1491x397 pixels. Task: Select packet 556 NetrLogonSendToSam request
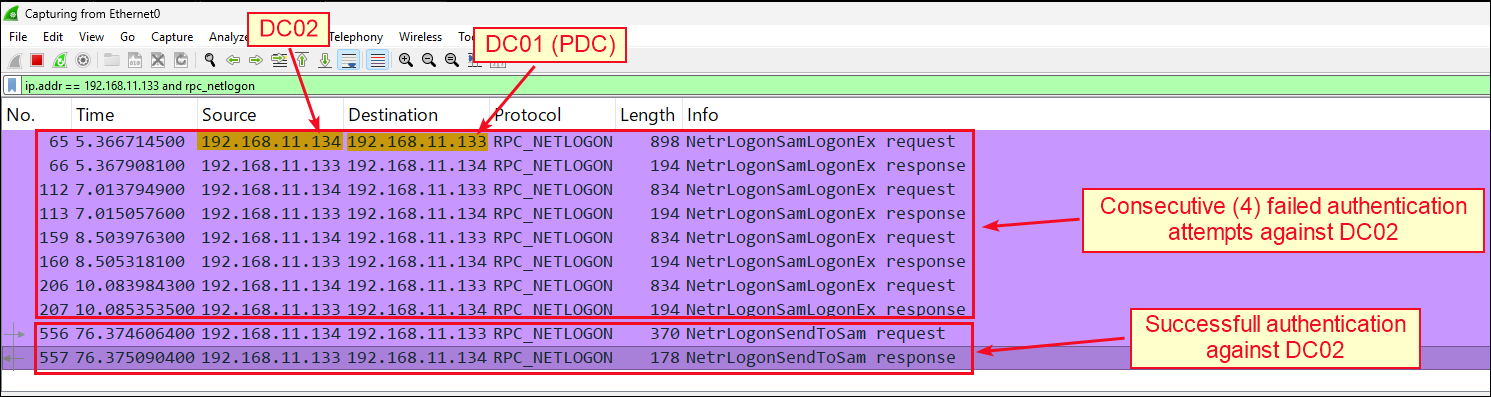(815, 334)
